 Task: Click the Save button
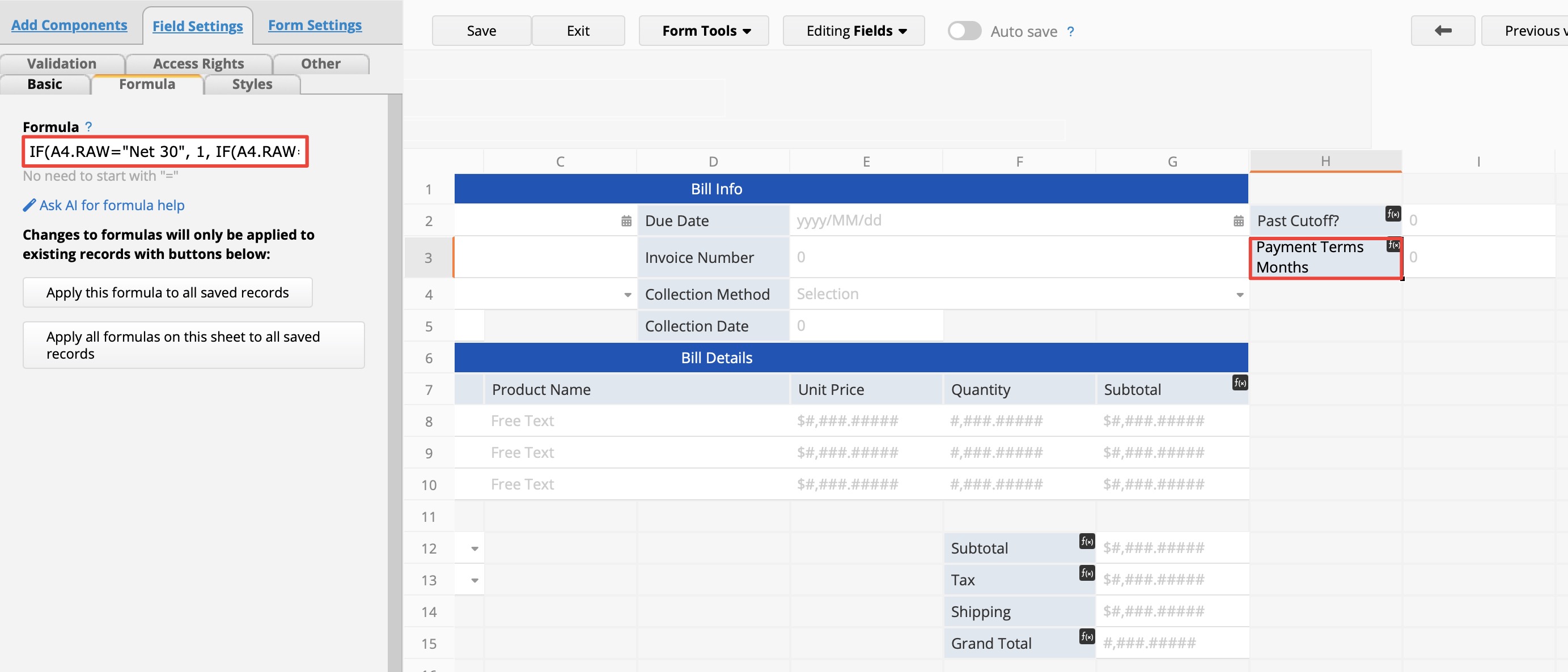pyautogui.click(x=481, y=31)
